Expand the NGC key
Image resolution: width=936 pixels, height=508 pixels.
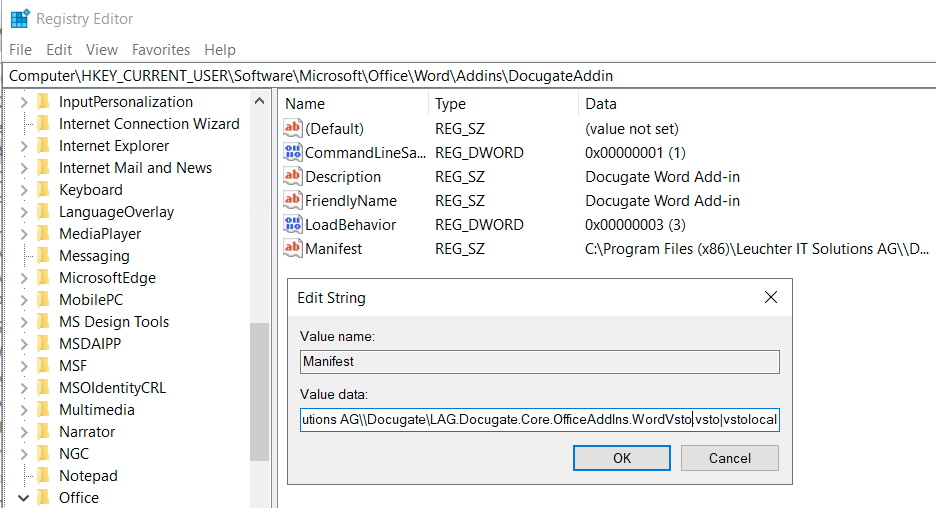[24, 454]
